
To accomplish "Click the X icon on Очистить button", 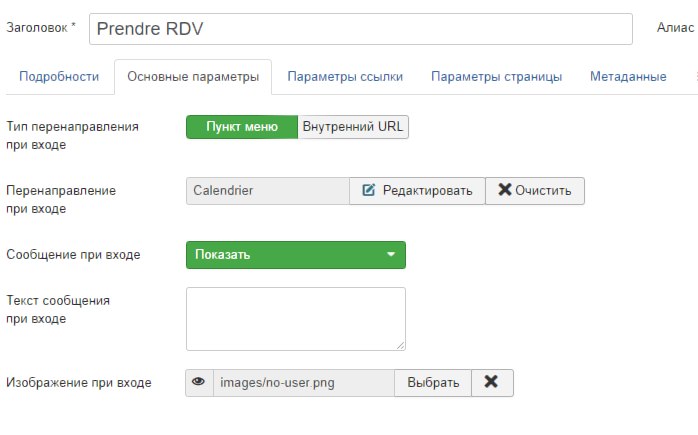I will 504,190.
